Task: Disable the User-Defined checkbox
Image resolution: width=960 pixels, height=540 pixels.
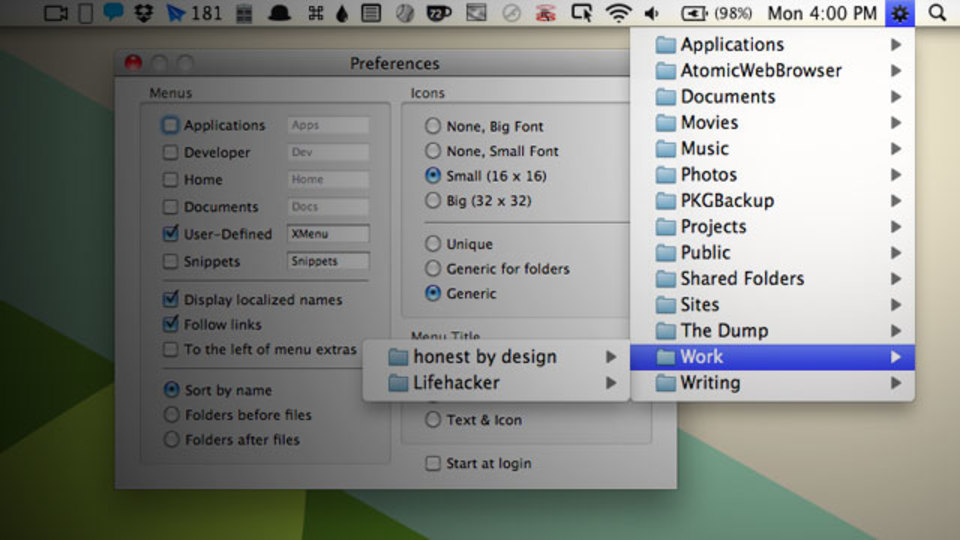Action: [x=170, y=233]
